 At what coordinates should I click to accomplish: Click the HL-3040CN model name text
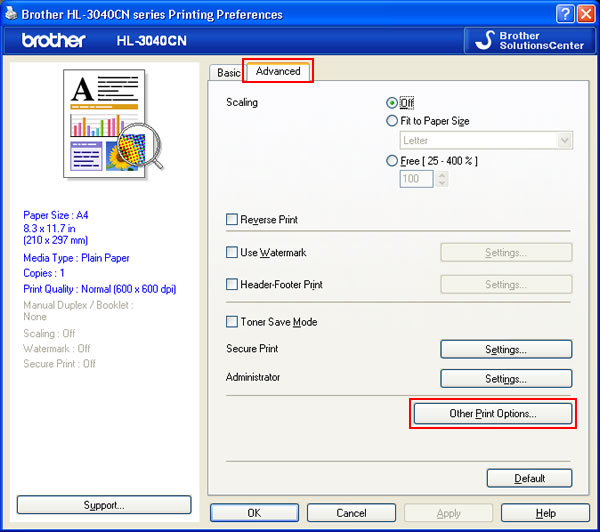(152, 41)
